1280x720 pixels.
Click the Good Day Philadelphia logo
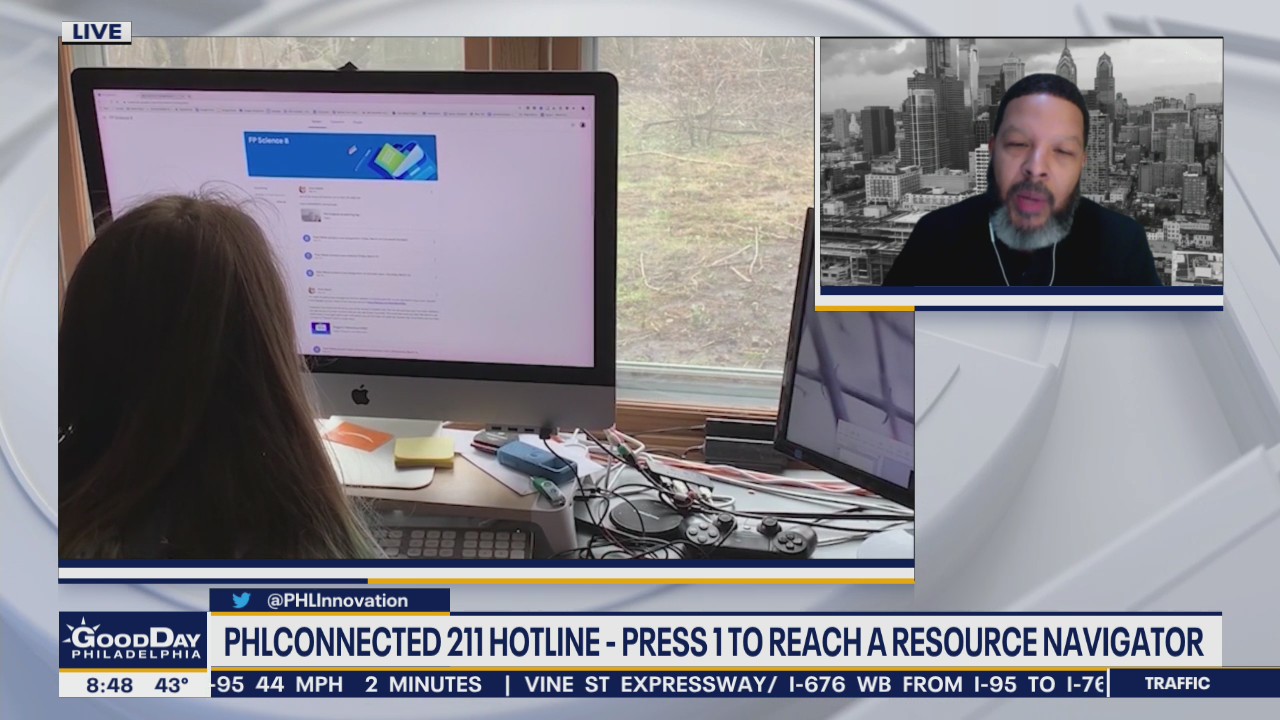coord(133,642)
